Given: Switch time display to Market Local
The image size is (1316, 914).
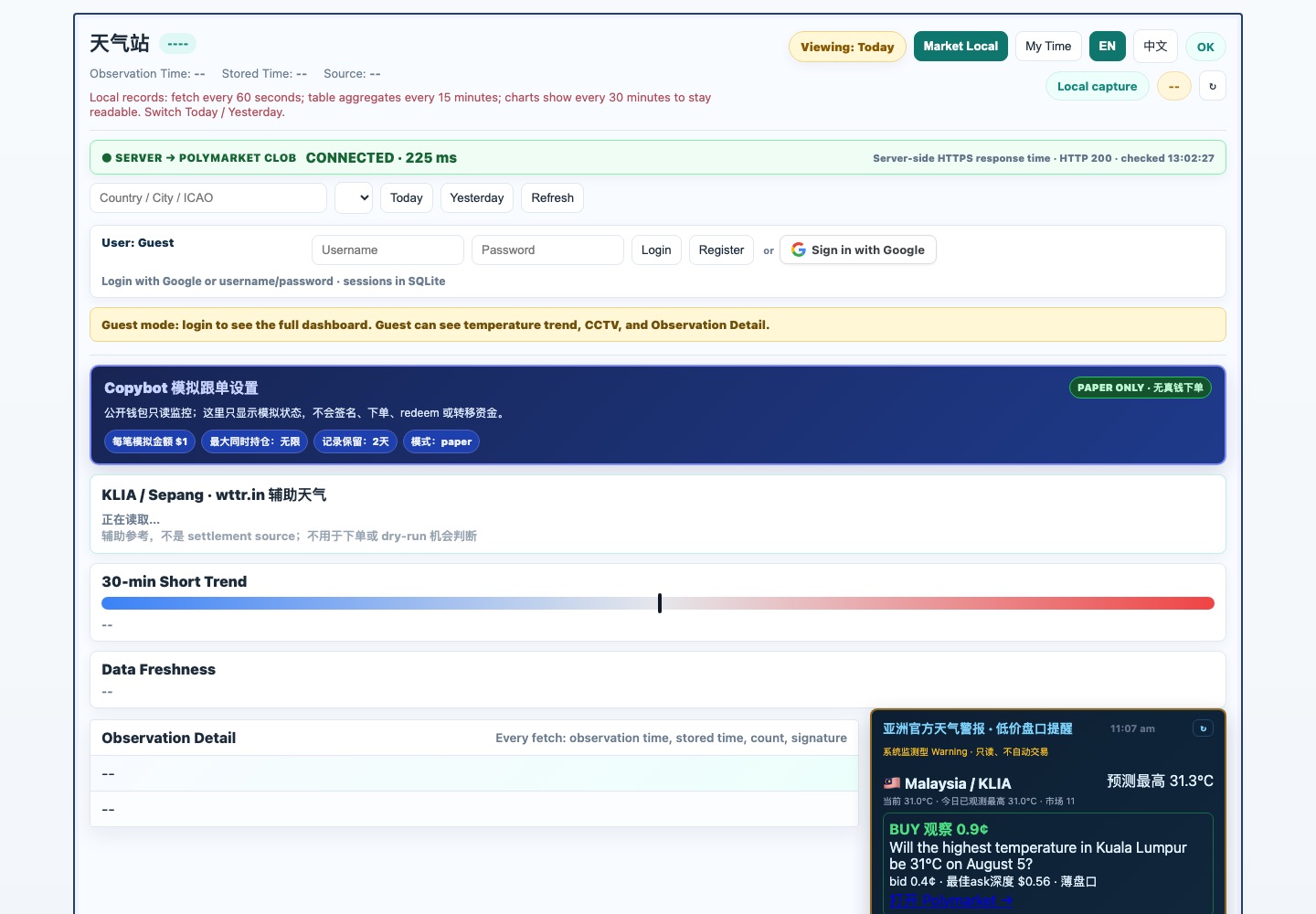Looking at the screenshot, I should (960, 47).
